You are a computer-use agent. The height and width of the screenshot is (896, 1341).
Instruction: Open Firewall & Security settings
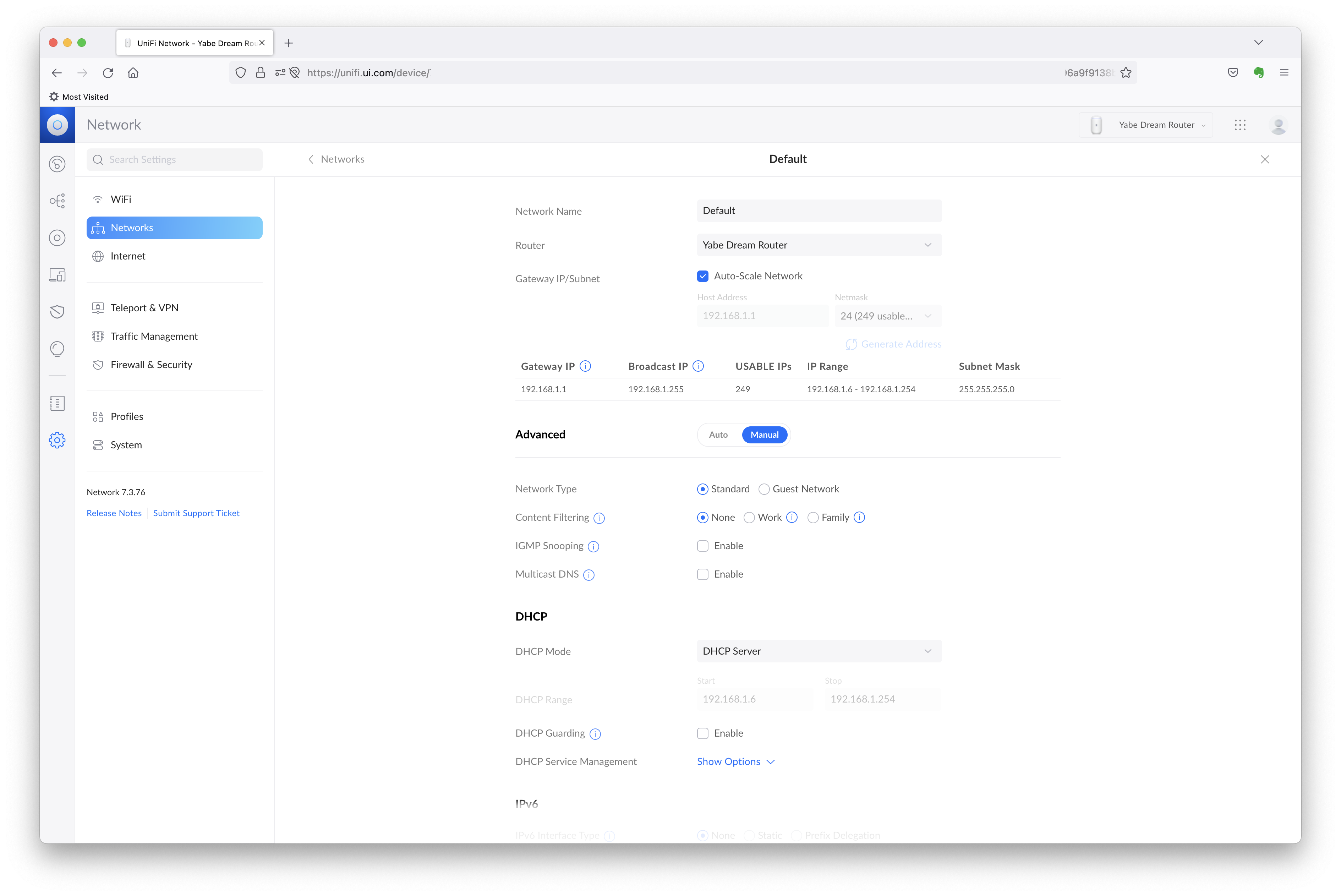point(174,365)
